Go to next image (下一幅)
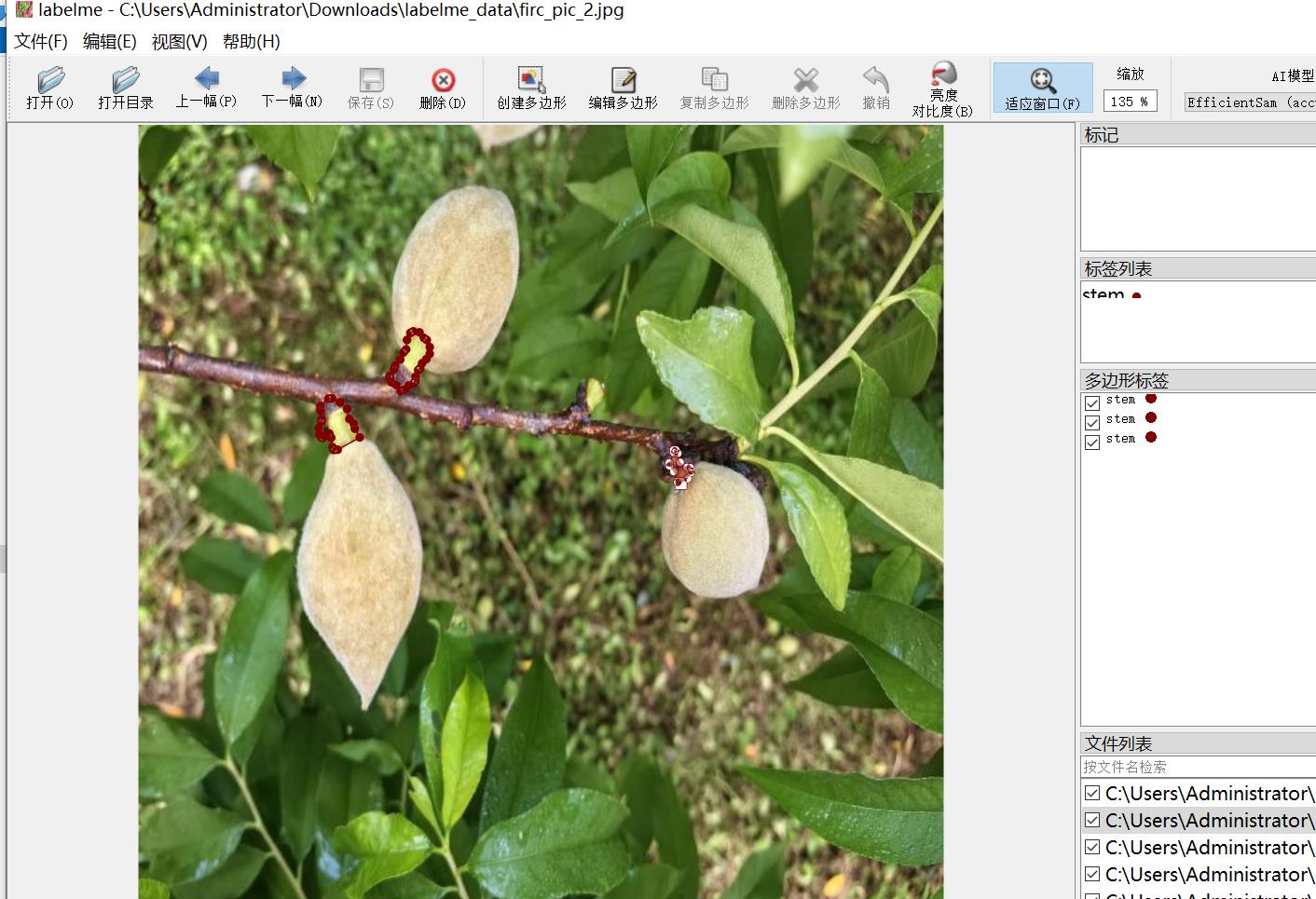The image size is (1316, 899). point(292,89)
